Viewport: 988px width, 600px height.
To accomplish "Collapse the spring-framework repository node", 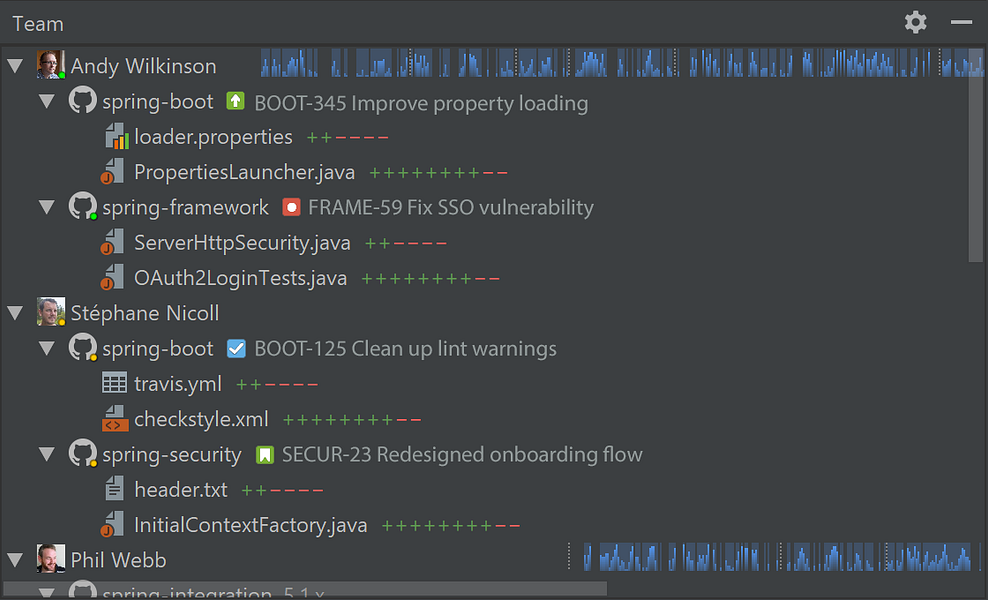I will 47,207.
